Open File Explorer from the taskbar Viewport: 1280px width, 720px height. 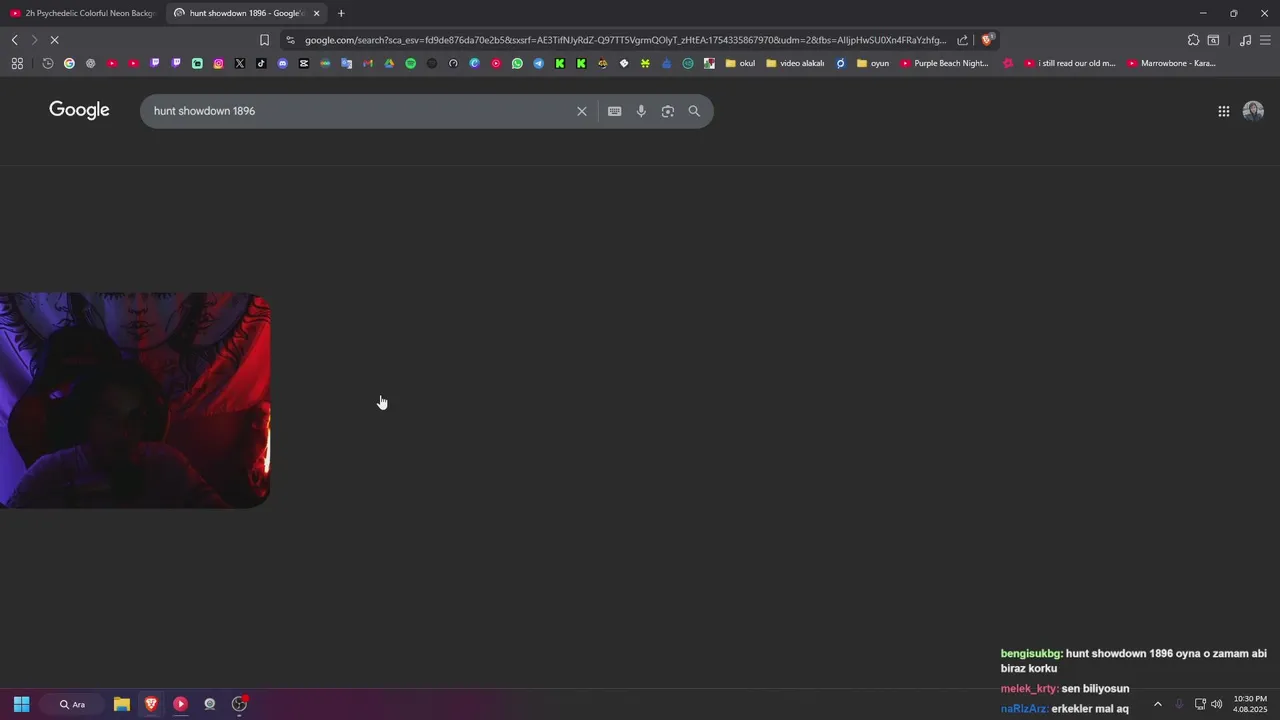pyautogui.click(x=122, y=704)
